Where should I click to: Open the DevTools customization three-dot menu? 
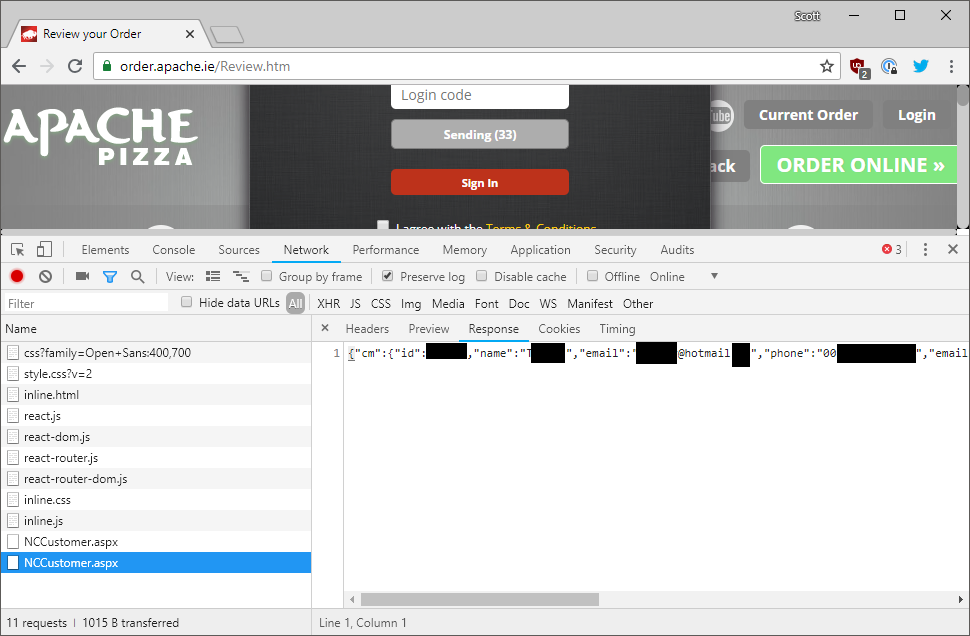[925, 249]
